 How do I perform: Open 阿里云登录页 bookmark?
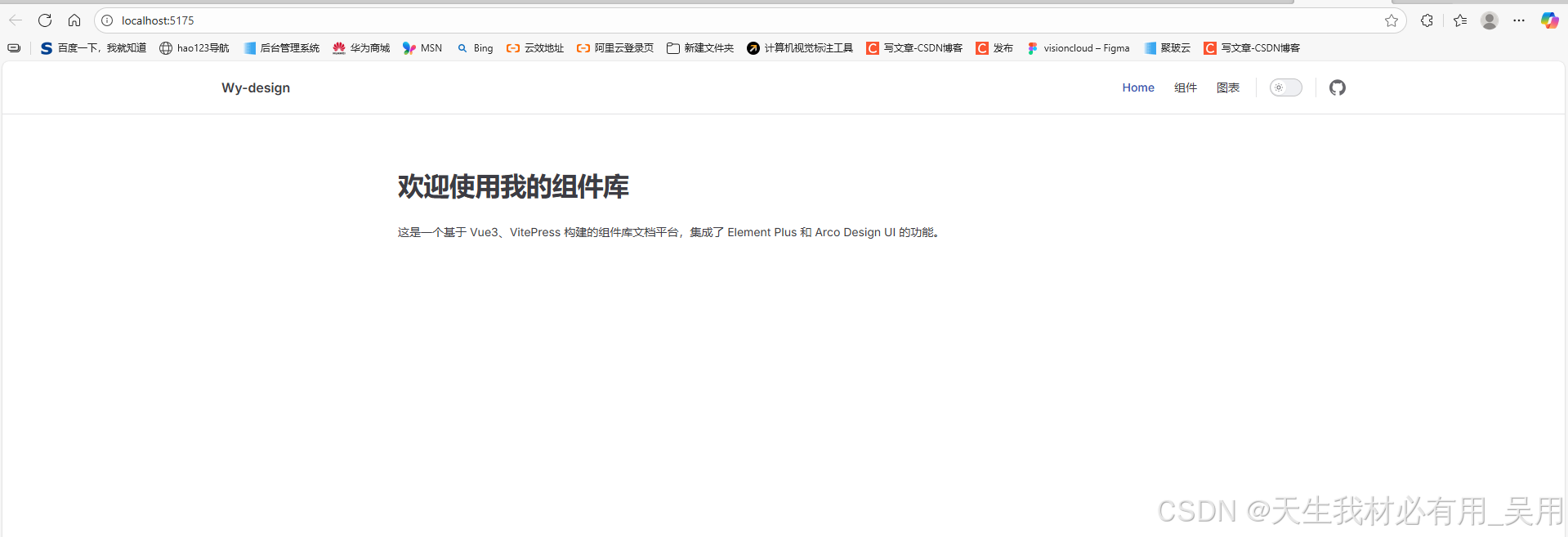coord(615,48)
